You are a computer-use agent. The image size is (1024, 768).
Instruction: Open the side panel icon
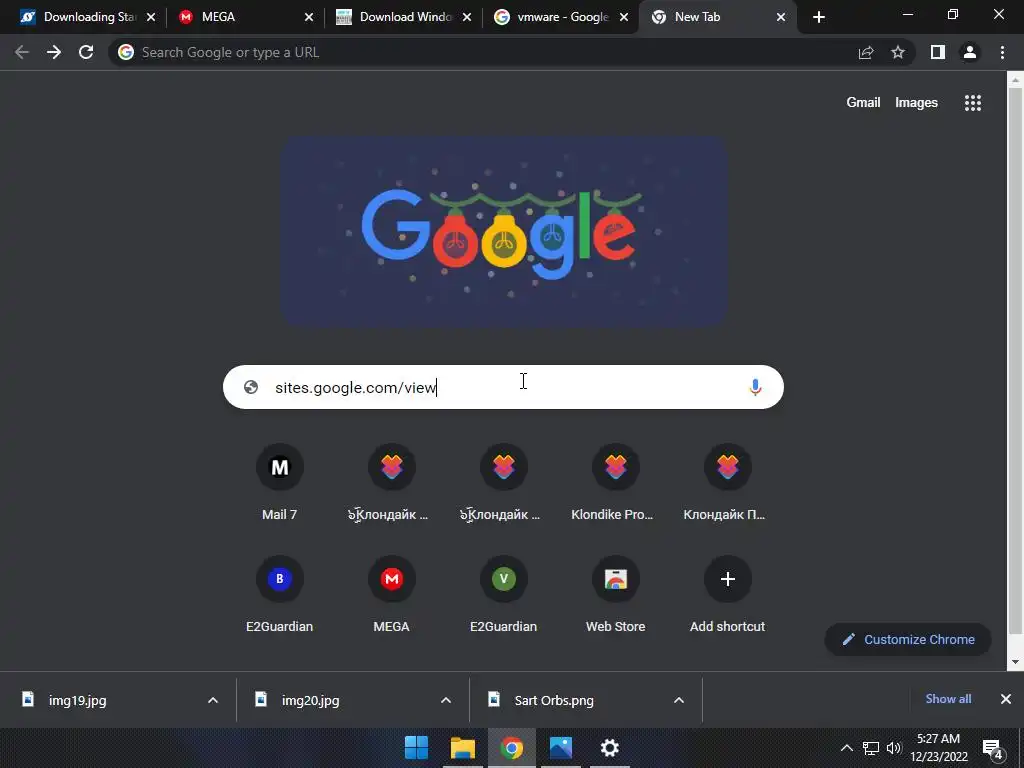point(938,52)
